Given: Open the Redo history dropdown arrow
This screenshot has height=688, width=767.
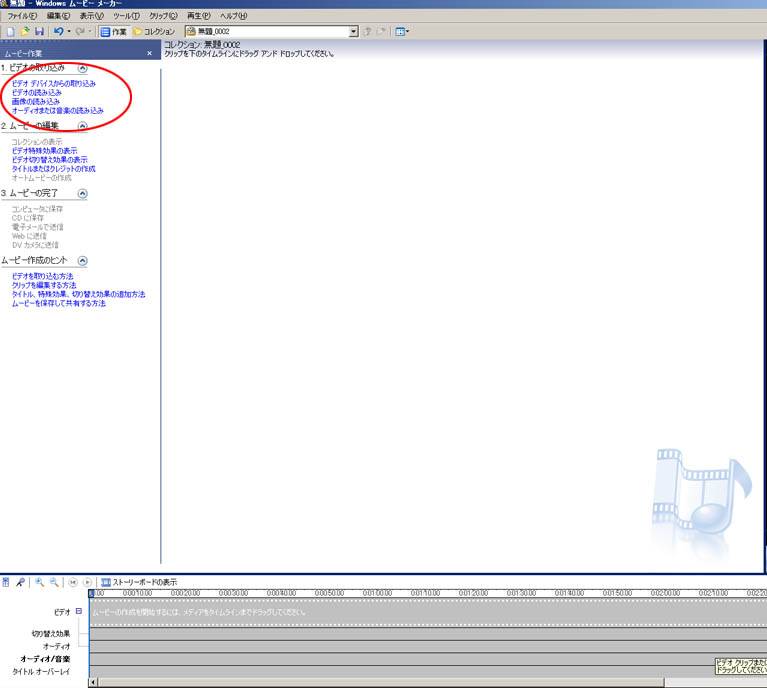Looking at the screenshot, I should click(x=90, y=31).
